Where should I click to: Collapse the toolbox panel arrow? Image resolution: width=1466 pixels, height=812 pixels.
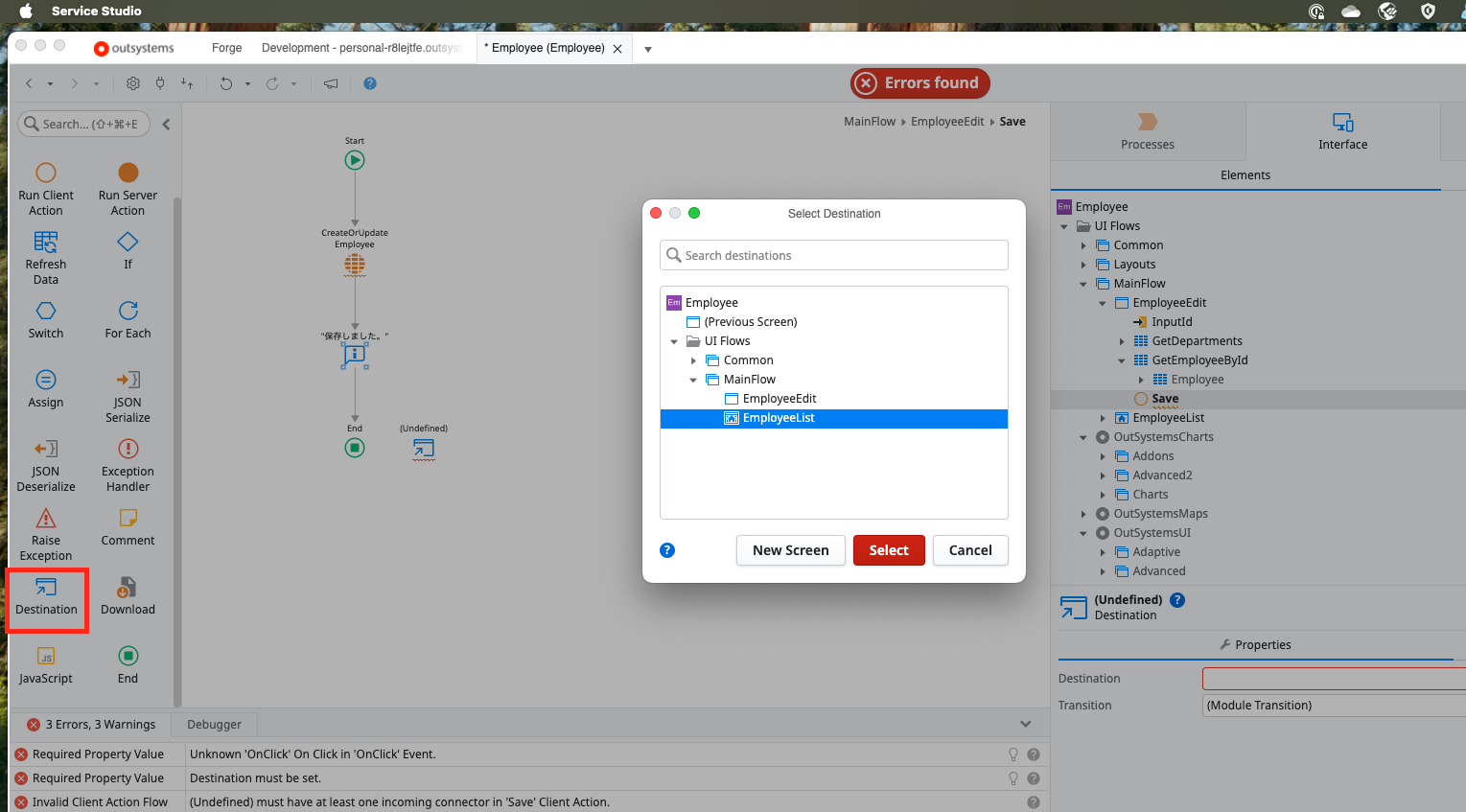pos(166,124)
